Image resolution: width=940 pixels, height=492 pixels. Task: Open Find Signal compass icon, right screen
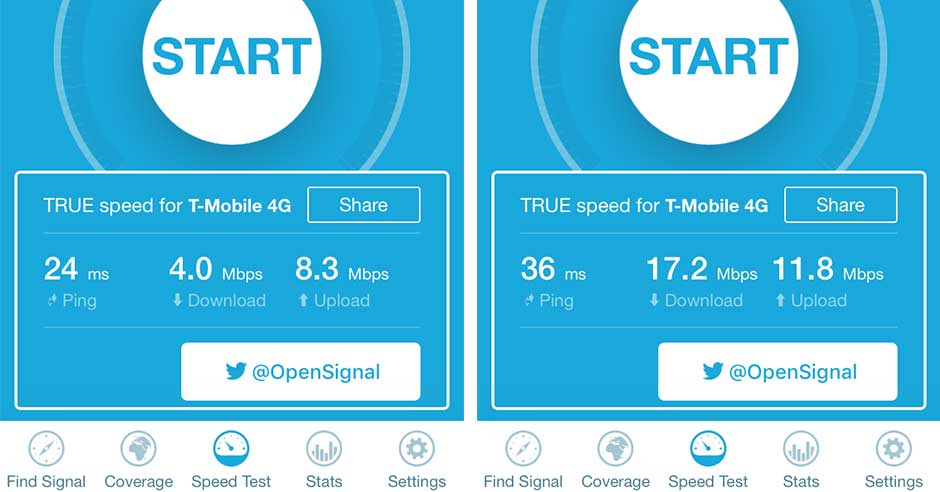[523, 449]
